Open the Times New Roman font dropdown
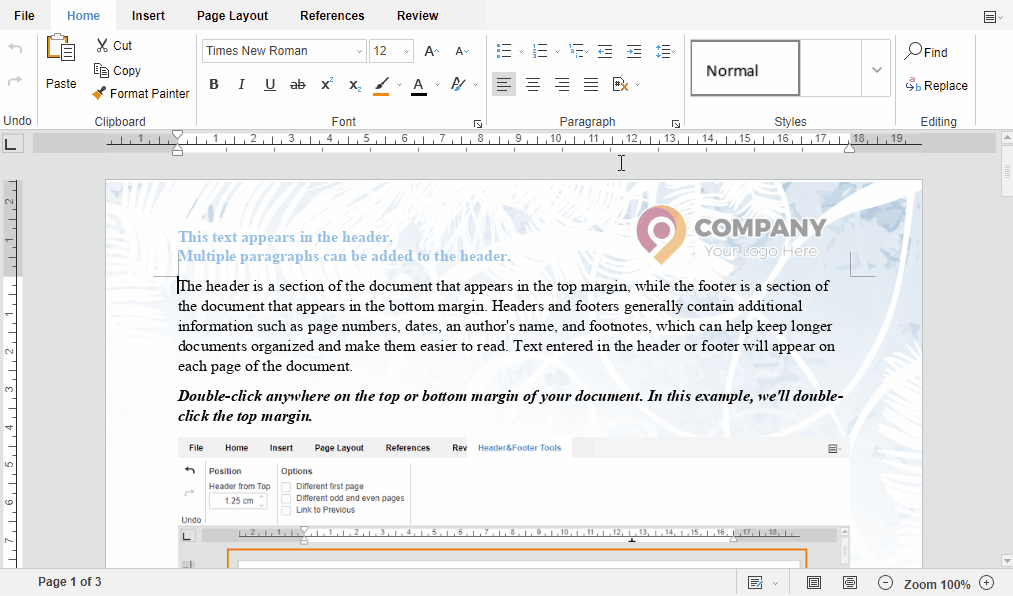Screen dimensions: 1013x596 [x=360, y=51]
